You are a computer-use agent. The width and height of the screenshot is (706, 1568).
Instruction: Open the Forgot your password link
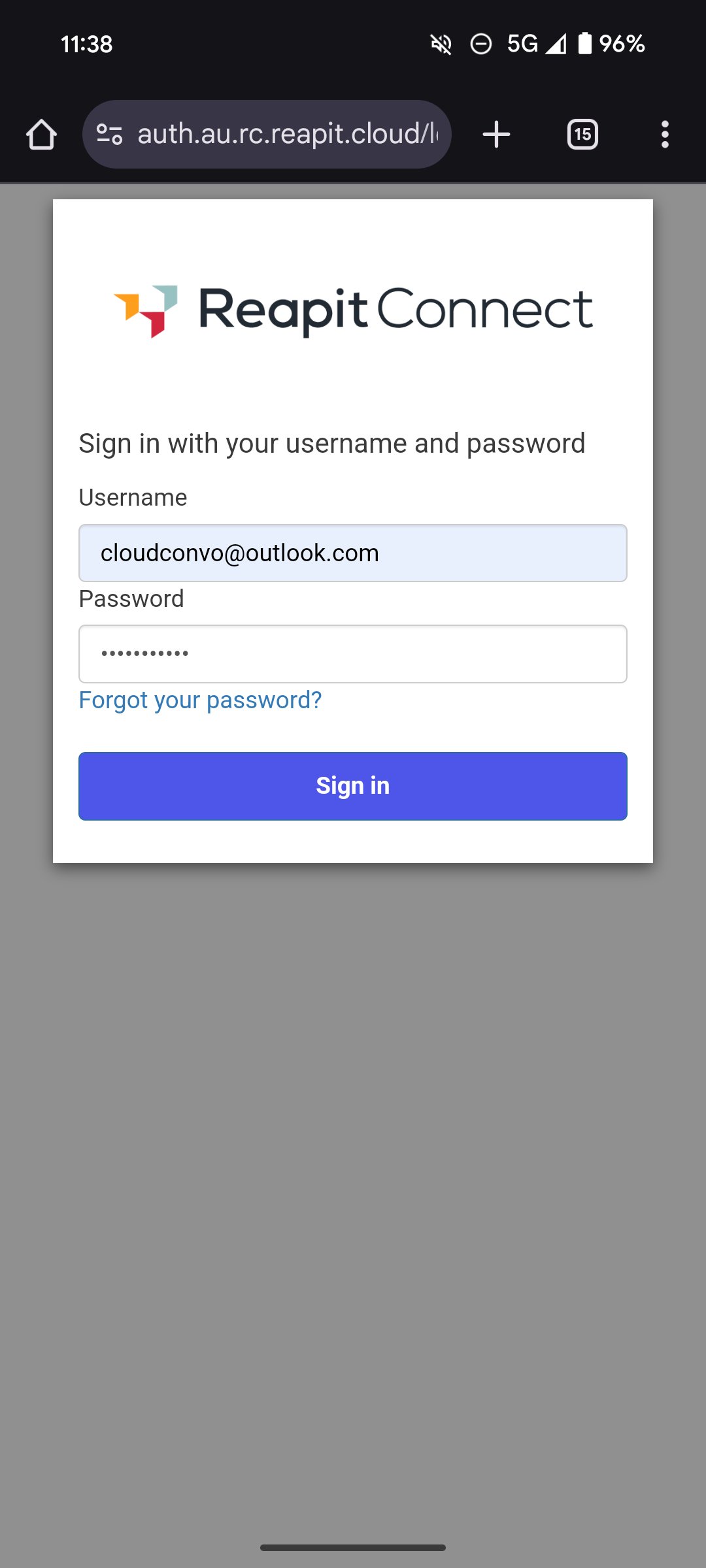coord(200,700)
